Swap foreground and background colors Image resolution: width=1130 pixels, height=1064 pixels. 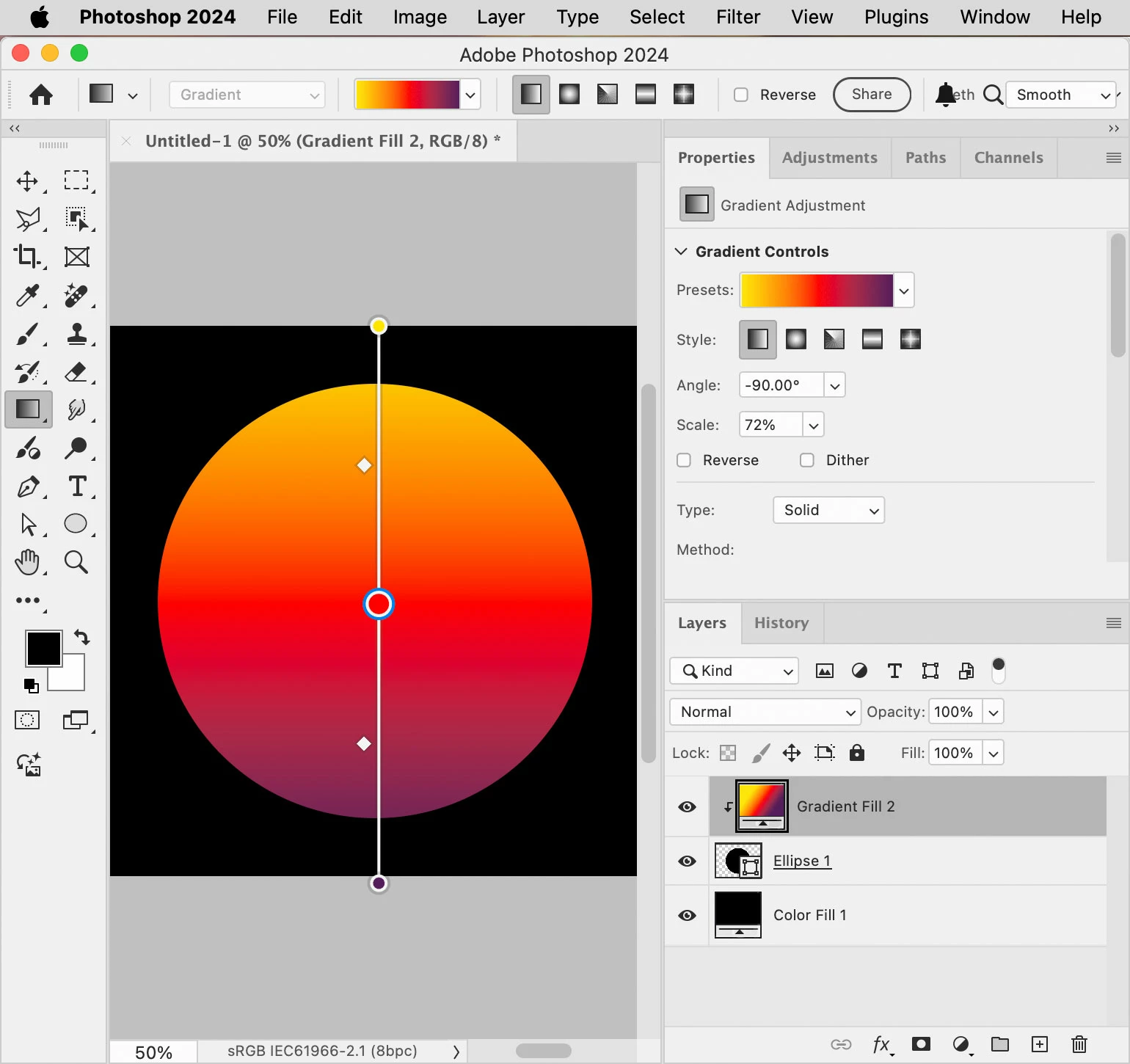[x=82, y=638]
